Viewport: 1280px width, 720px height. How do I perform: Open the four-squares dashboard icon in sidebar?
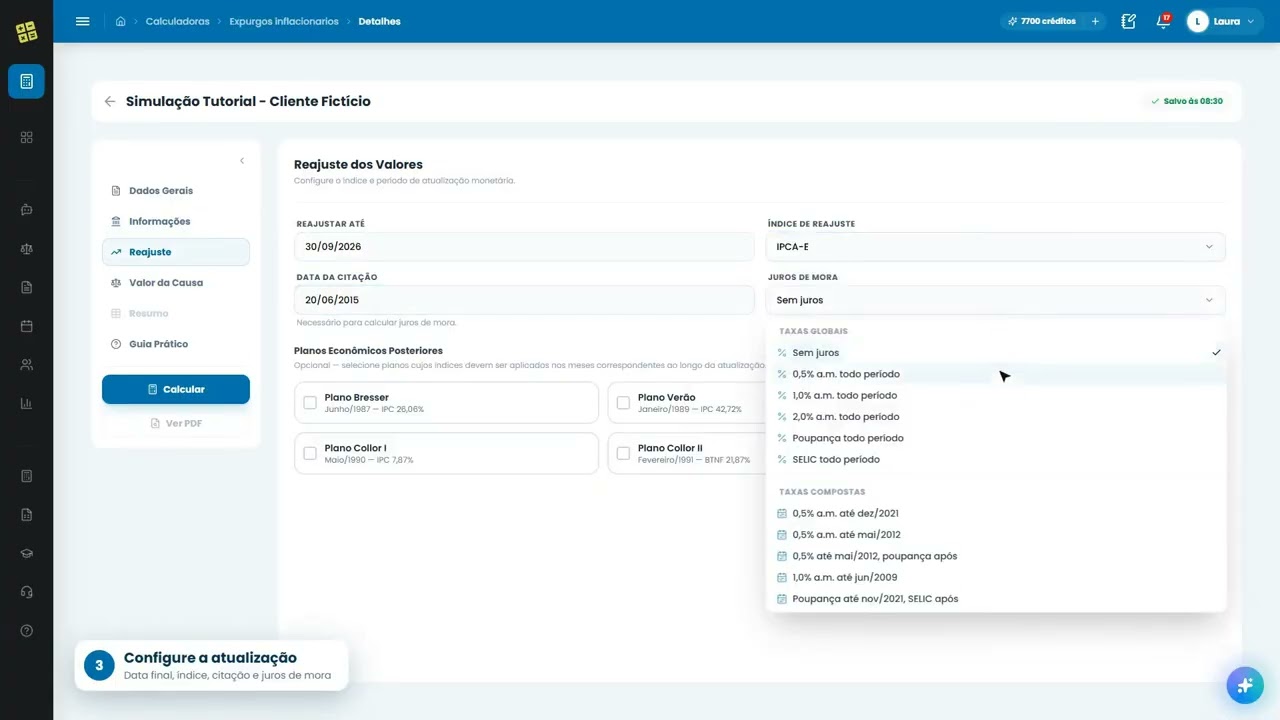(26, 137)
